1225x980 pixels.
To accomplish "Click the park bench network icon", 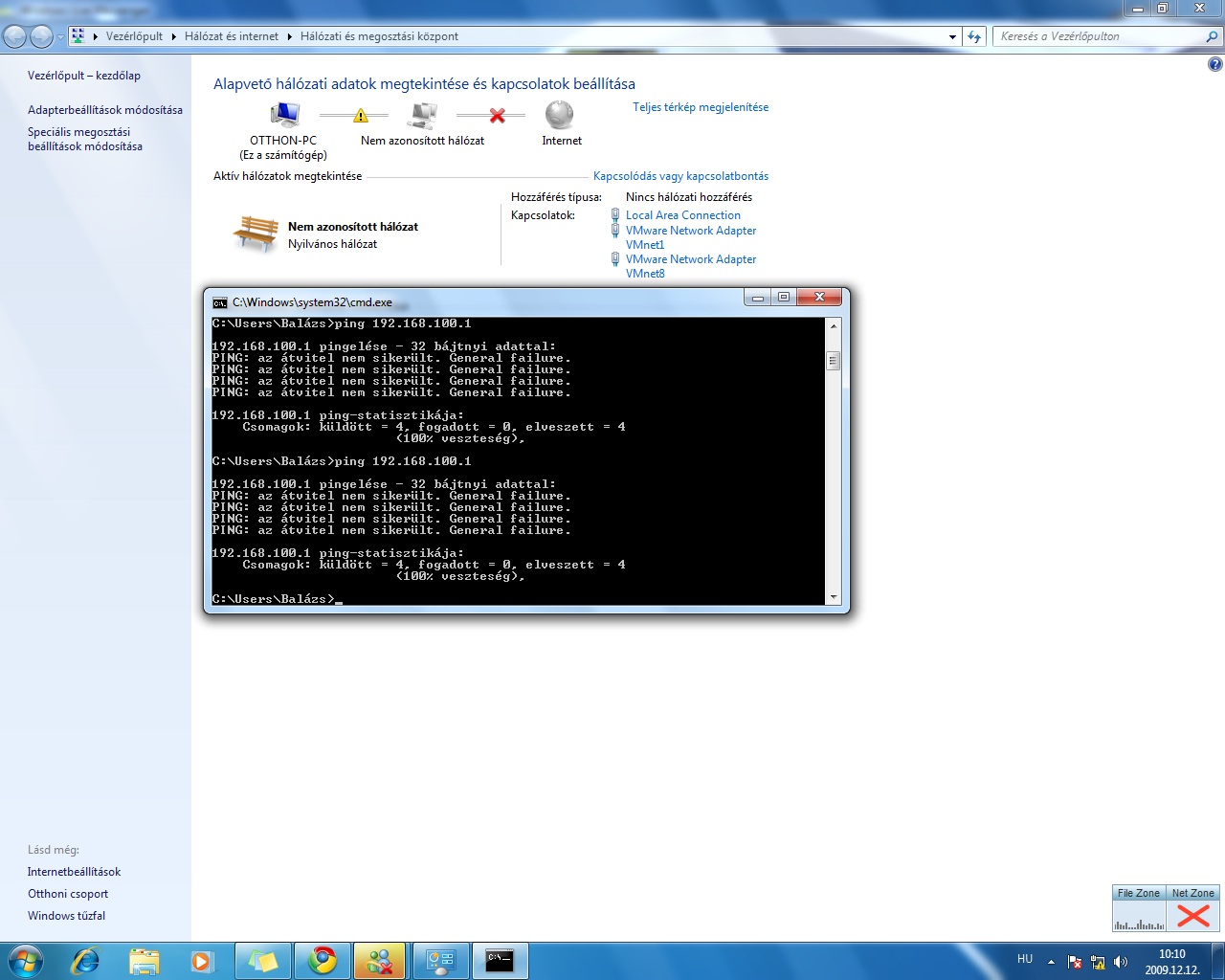I will pos(256,234).
